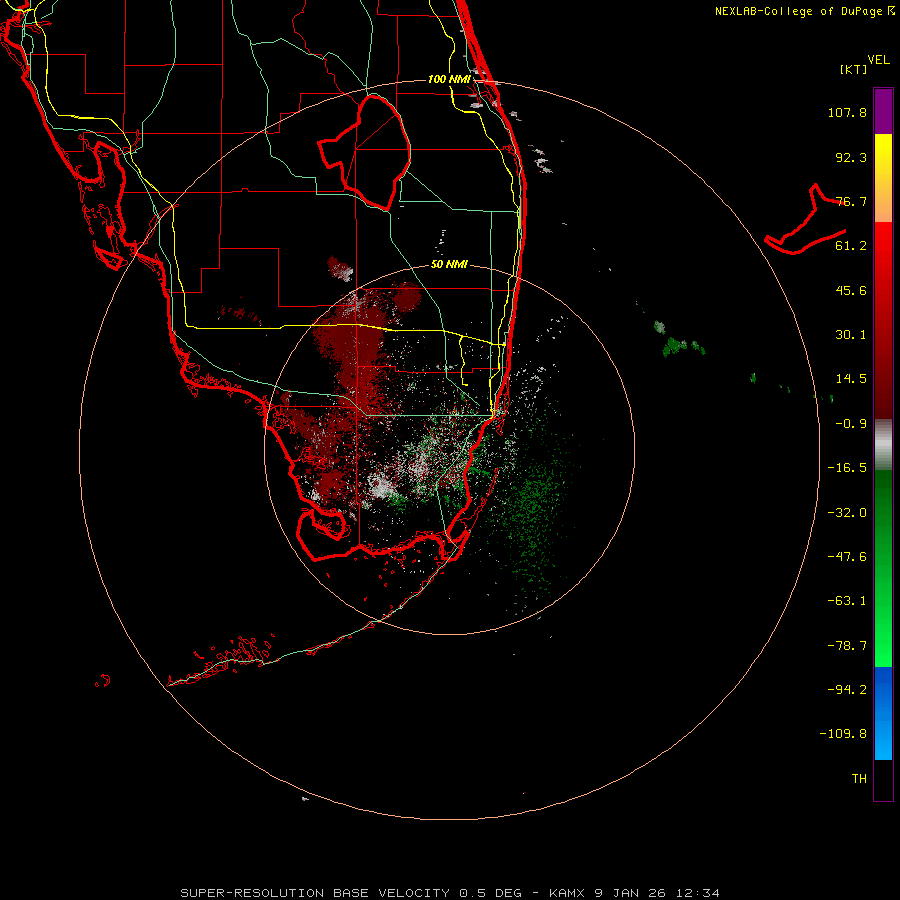Select the 107.8 velocity scale value
The height and width of the screenshot is (900, 900).
pyautogui.click(x=847, y=112)
